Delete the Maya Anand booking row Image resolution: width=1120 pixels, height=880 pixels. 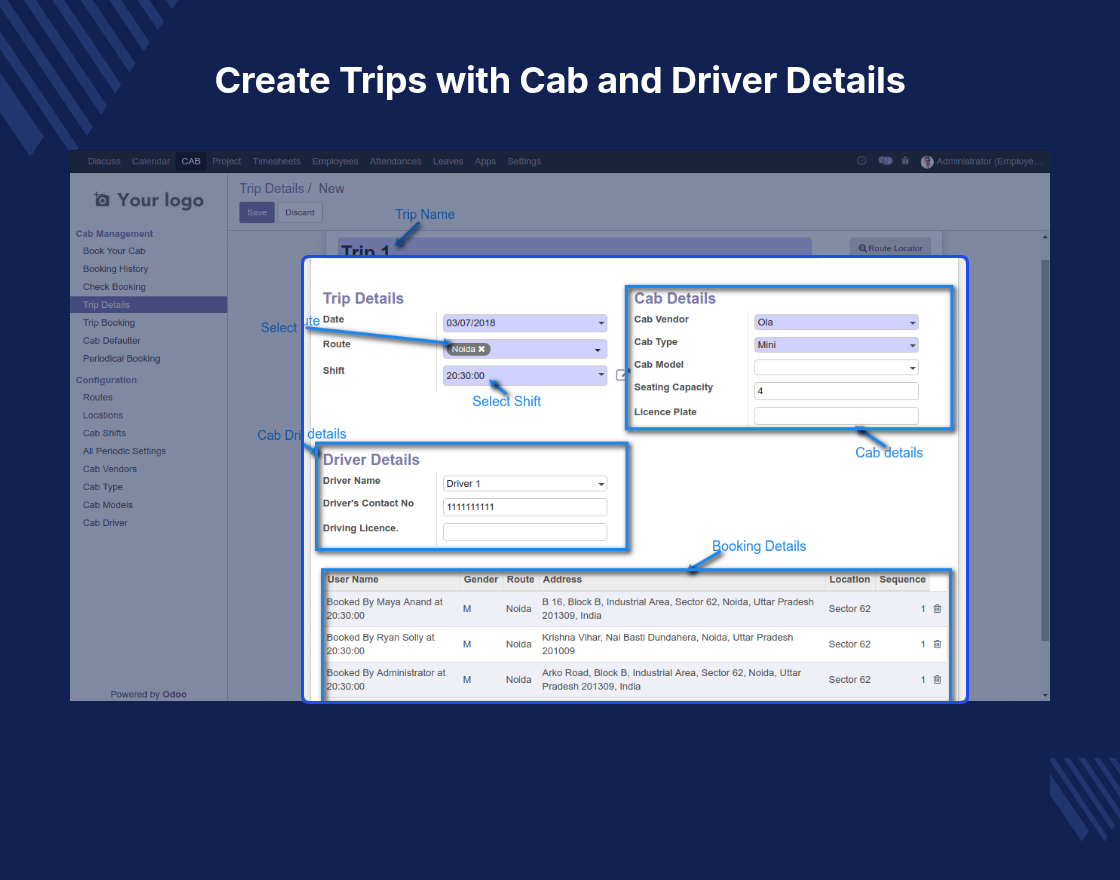click(937, 609)
